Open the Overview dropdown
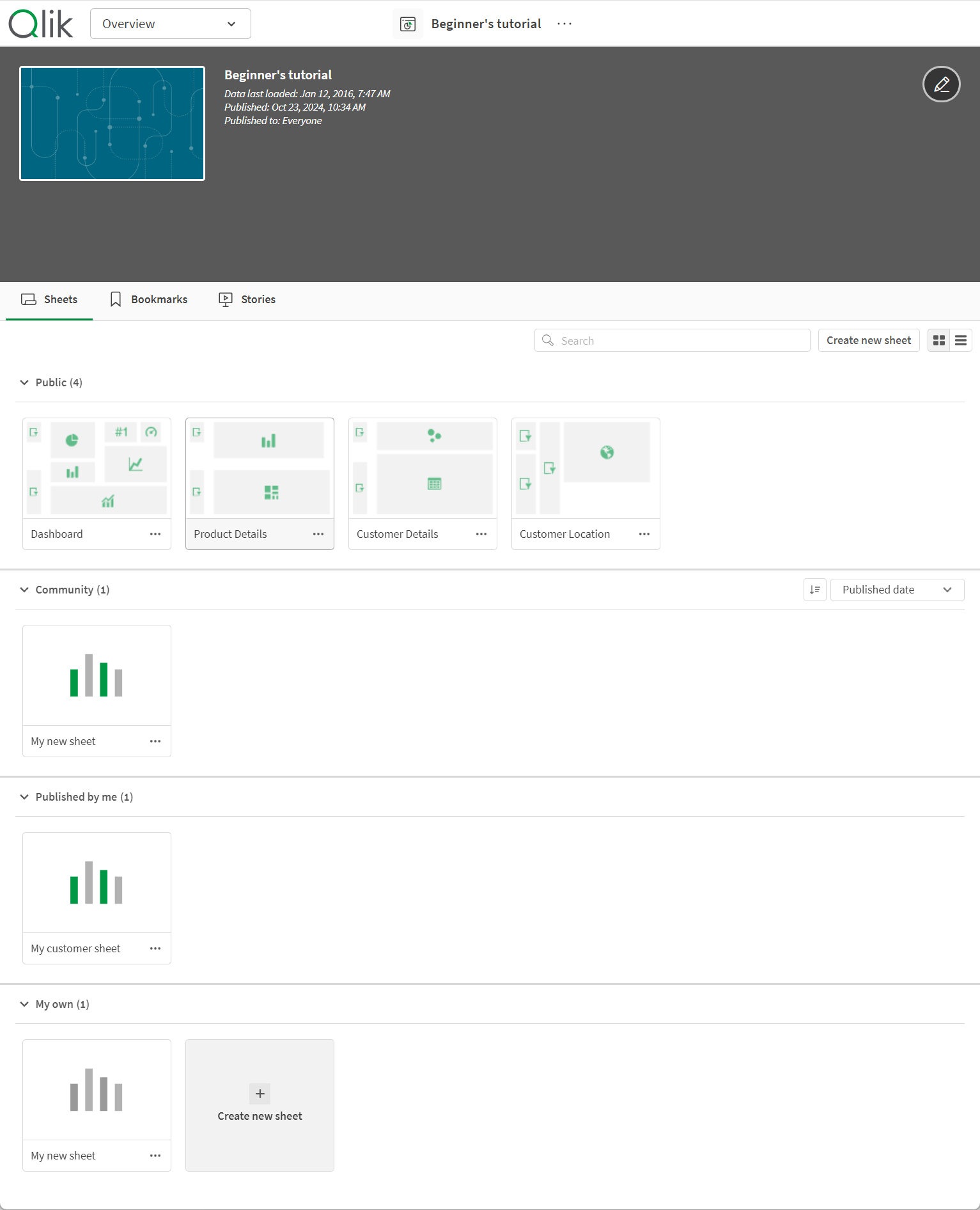The image size is (980, 1210). click(170, 24)
